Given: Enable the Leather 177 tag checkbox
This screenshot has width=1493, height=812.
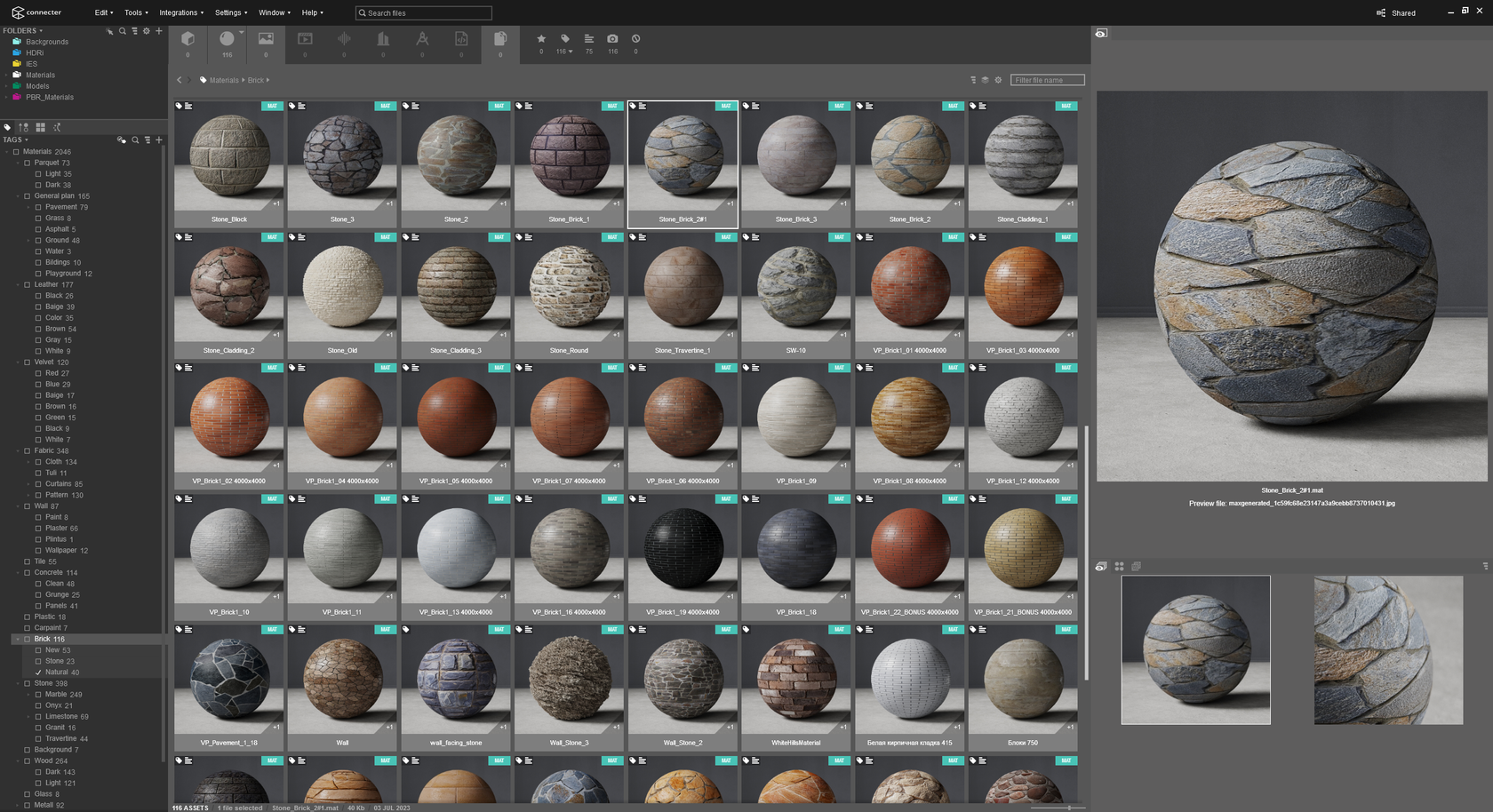Looking at the screenshot, I should click(28, 285).
